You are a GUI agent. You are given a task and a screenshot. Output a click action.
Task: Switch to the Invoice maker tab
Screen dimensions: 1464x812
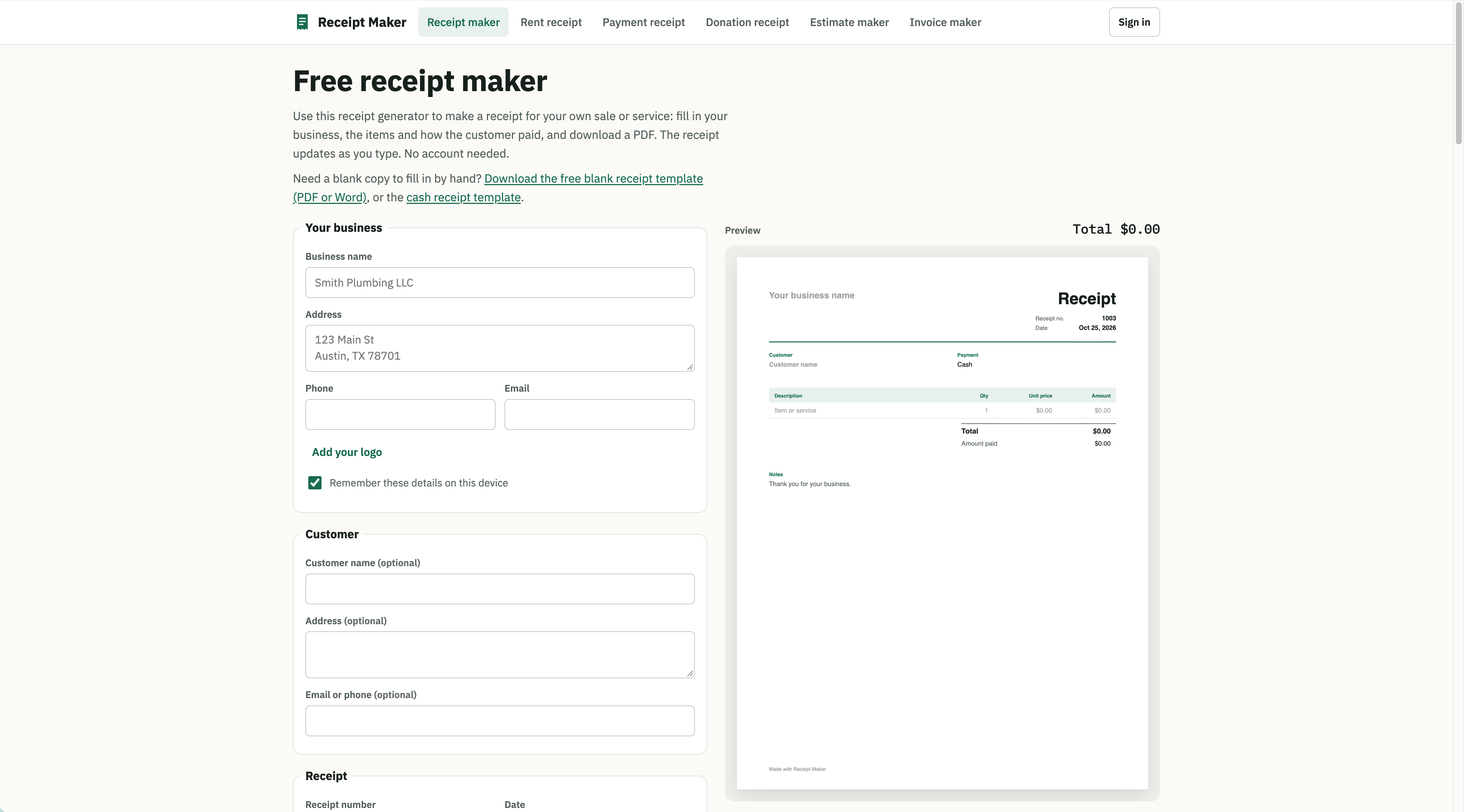point(945,22)
